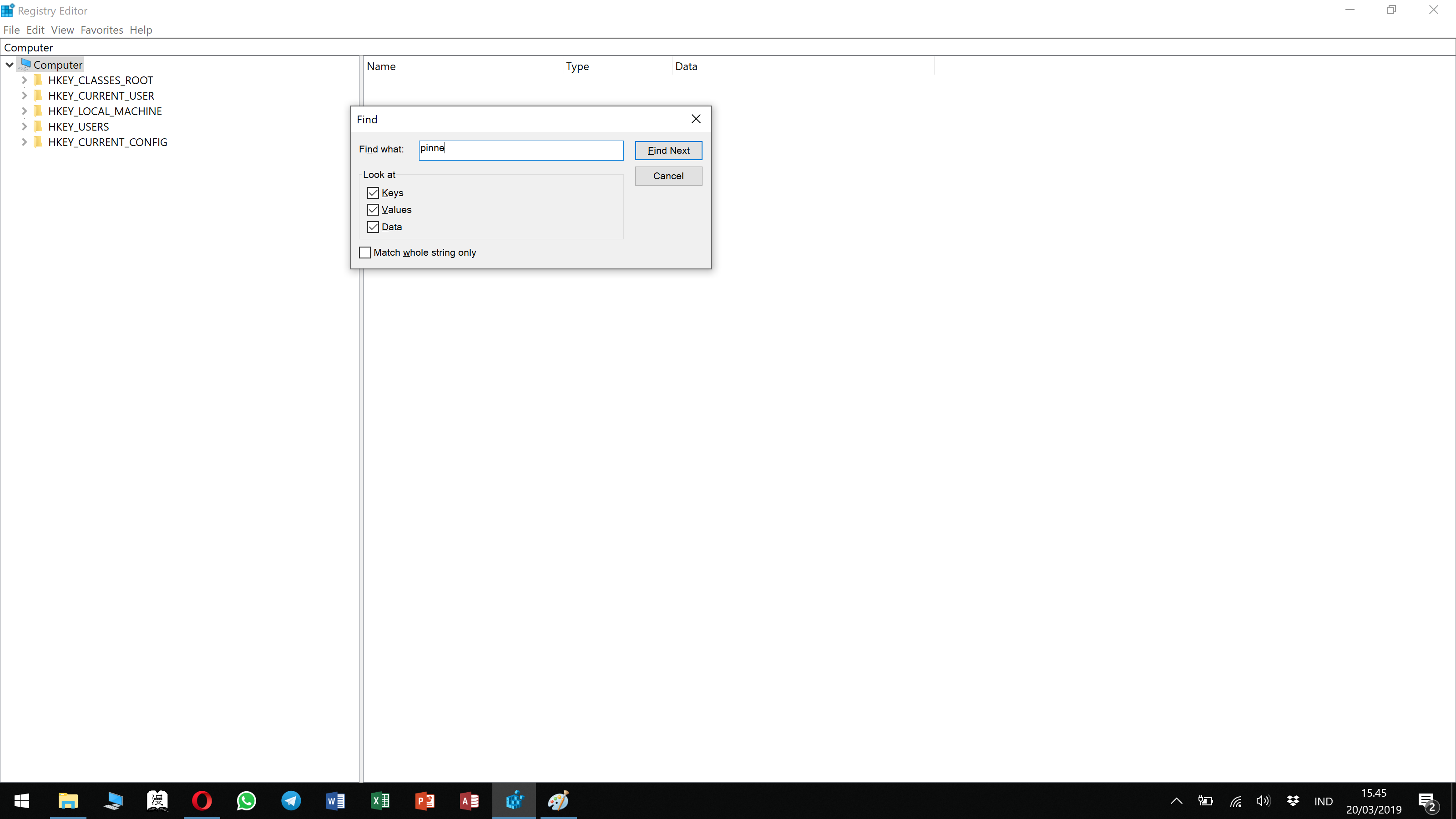The image size is (1456, 819).
Task: Open Dropbox tray icon
Action: pyautogui.click(x=1292, y=800)
